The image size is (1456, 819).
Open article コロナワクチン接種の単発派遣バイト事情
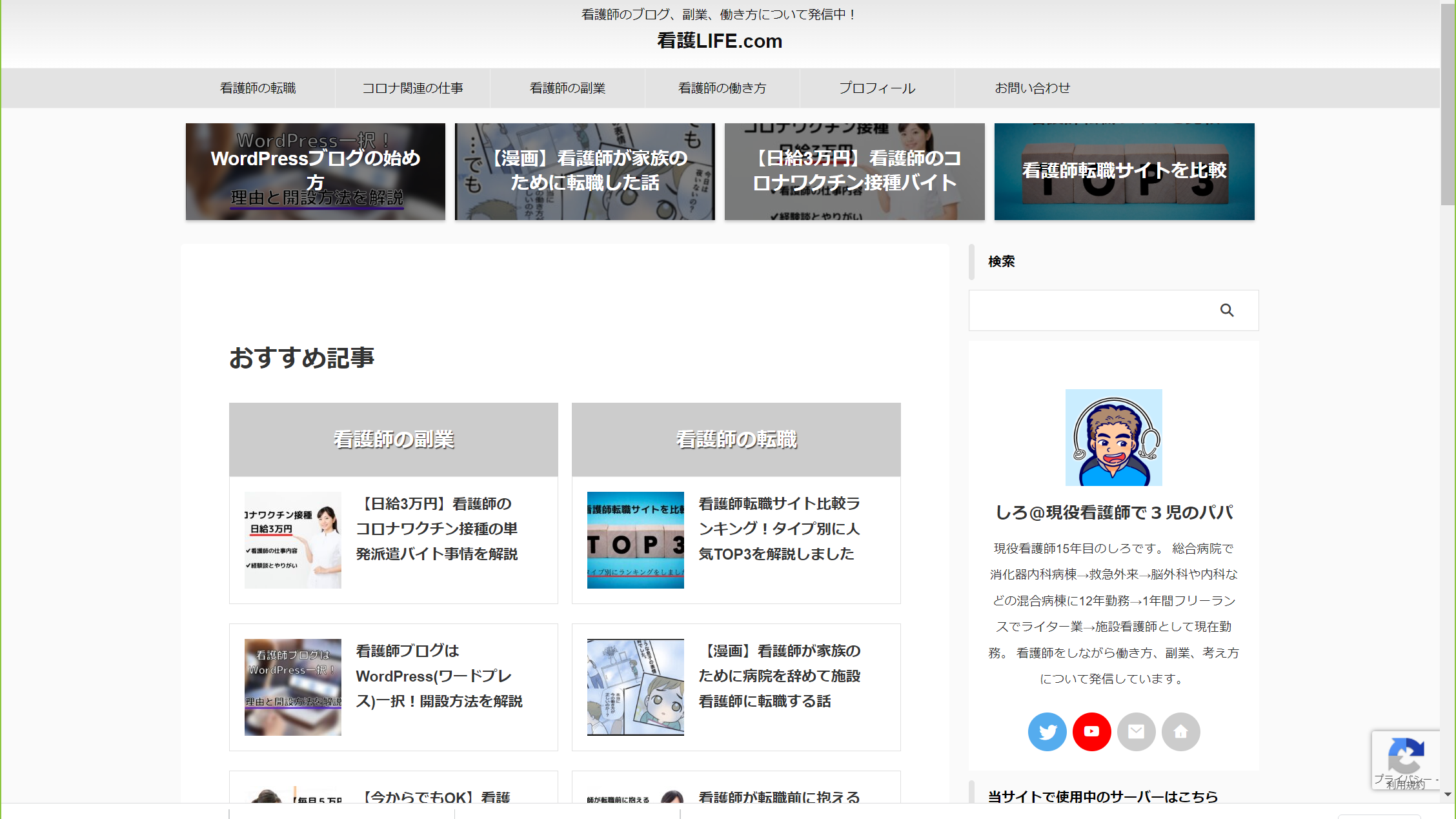click(x=438, y=529)
